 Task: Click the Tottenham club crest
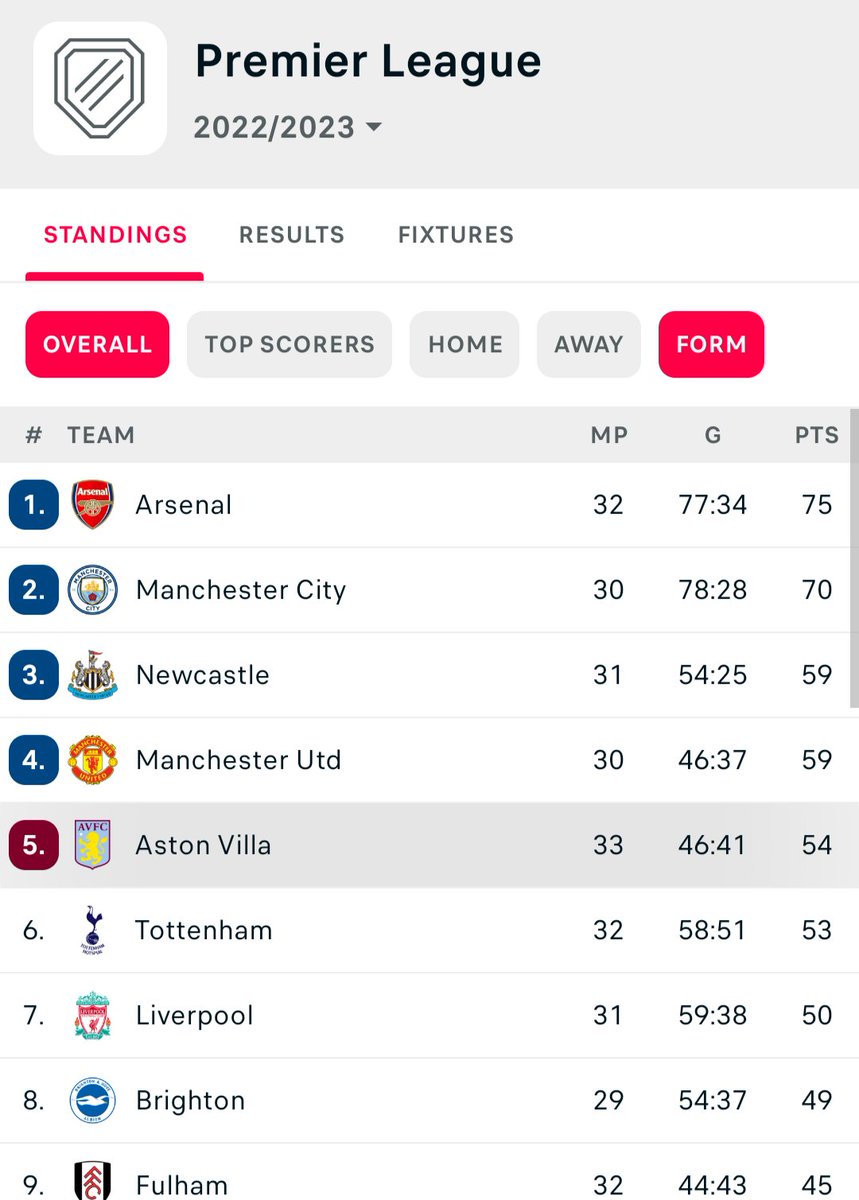(x=93, y=930)
